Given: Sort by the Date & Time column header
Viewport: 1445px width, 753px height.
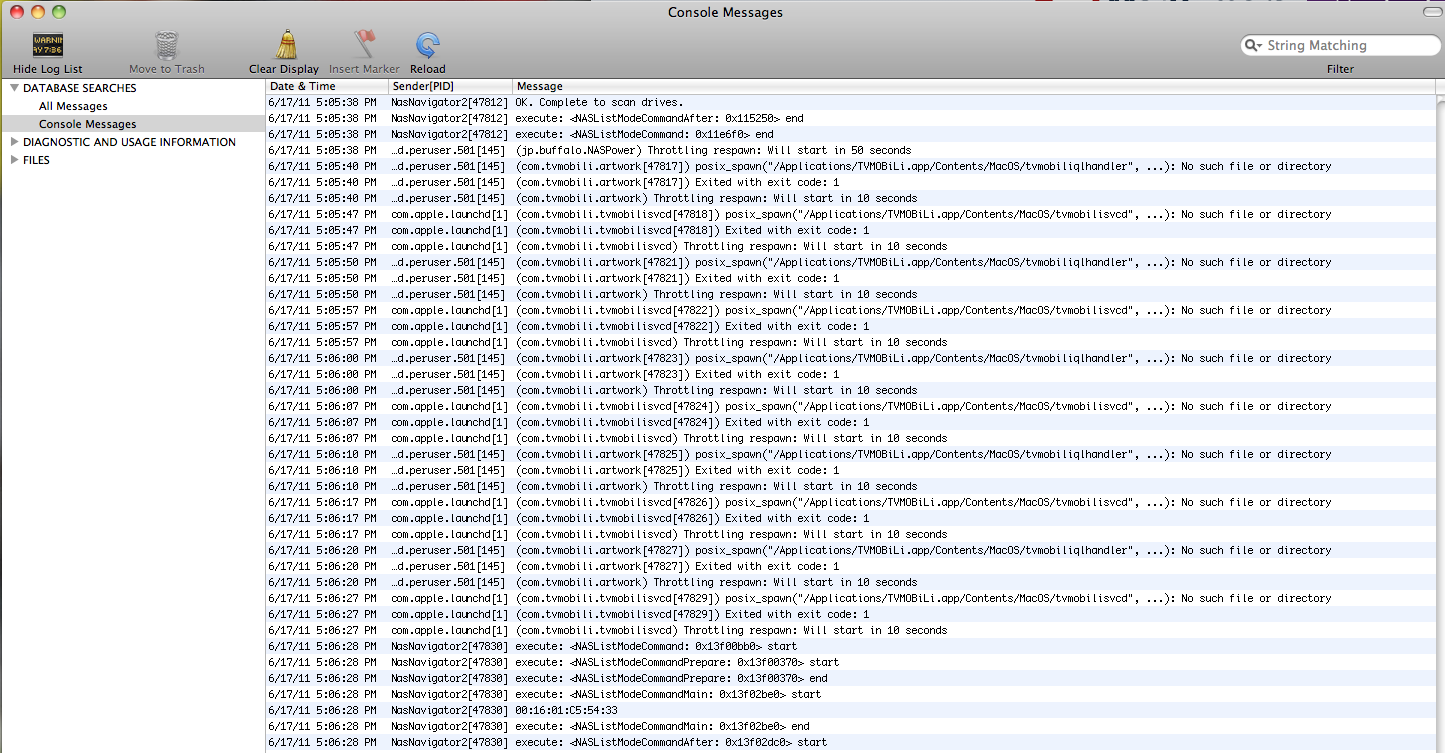Looking at the screenshot, I should click(327, 87).
